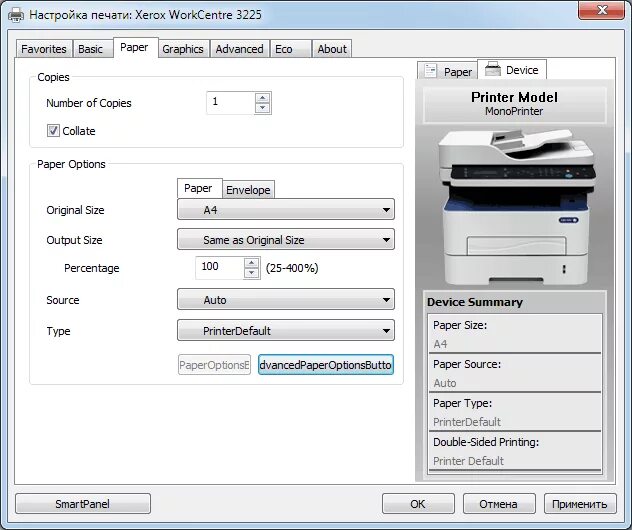Select the Graphics tab
632x530 pixels.
click(183, 49)
